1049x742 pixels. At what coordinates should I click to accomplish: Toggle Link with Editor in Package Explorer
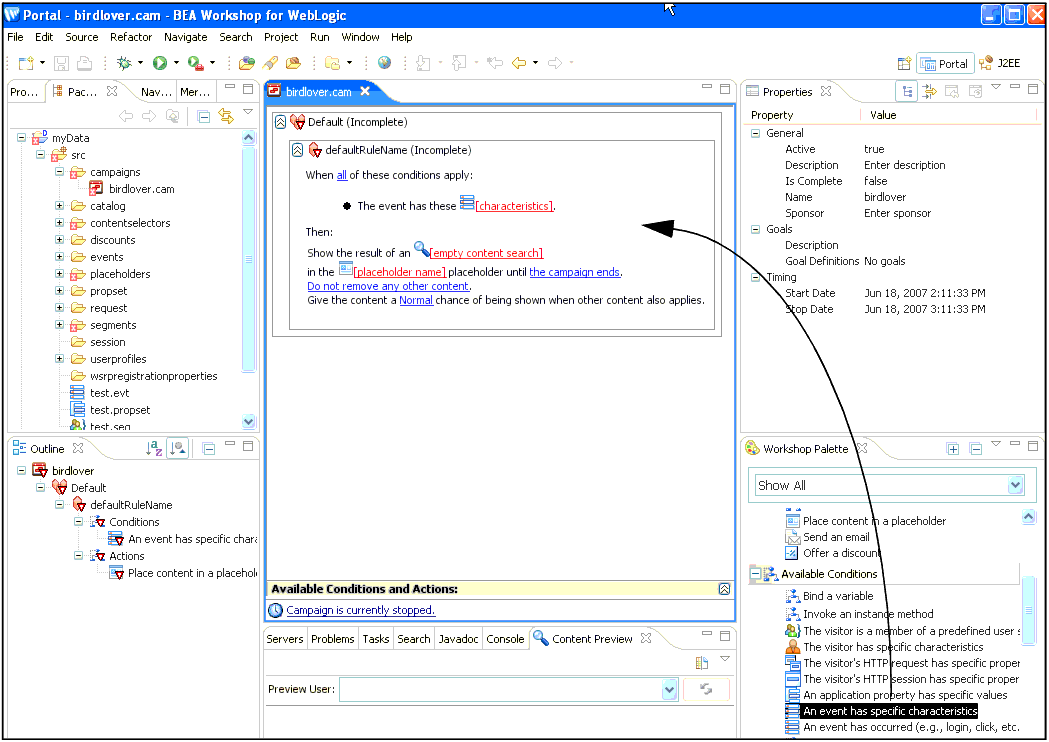point(226,116)
